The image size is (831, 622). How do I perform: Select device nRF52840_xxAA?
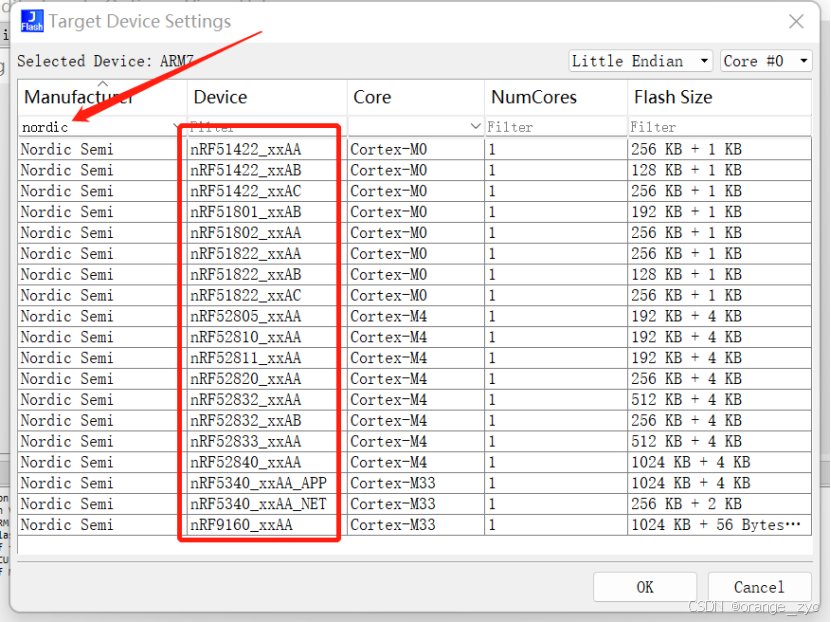[x=245, y=462]
